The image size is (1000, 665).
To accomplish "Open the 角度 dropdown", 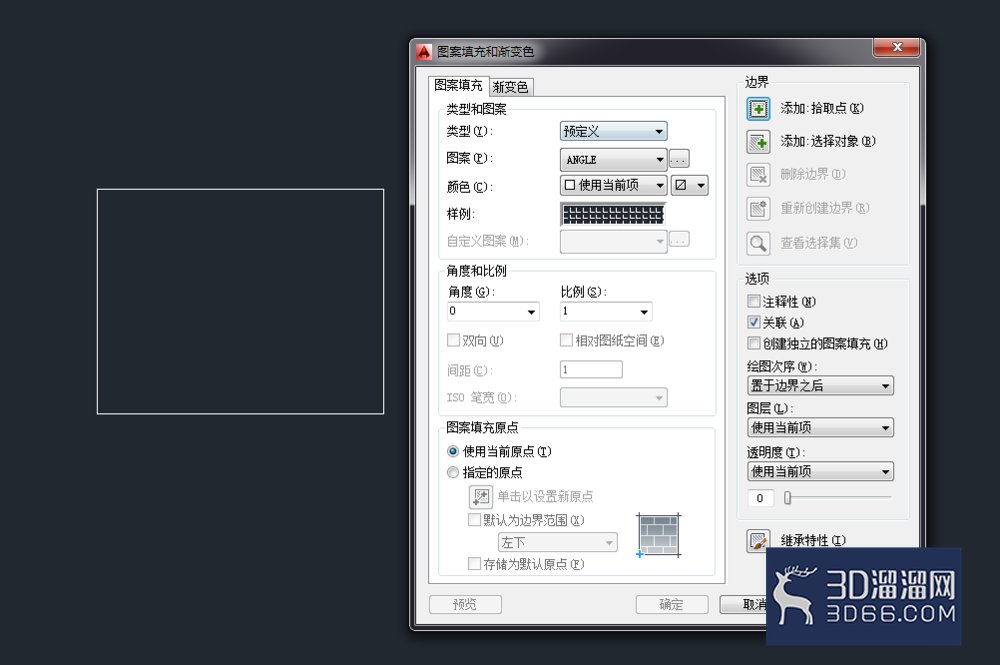I will (x=493, y=311).
